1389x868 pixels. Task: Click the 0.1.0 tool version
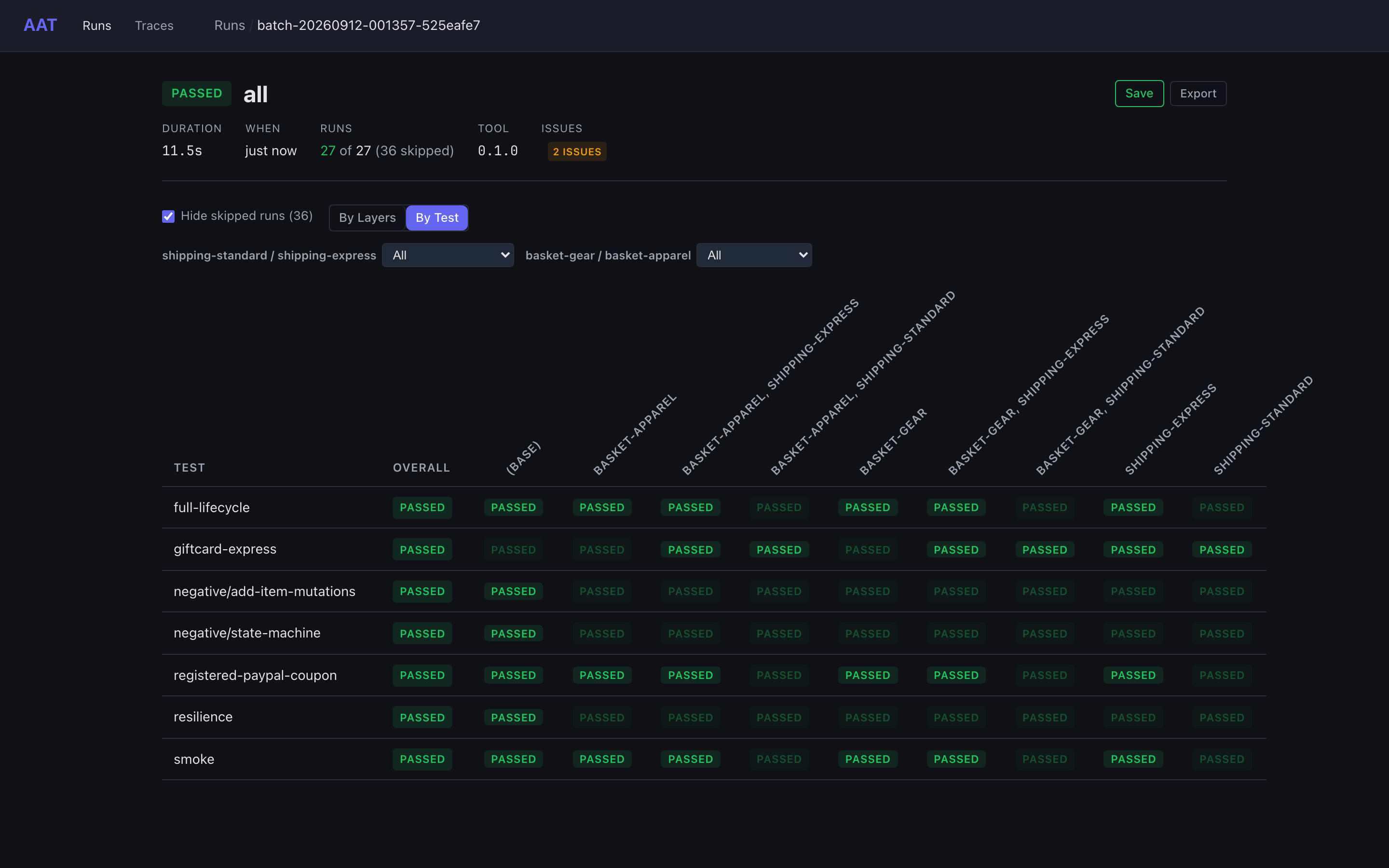(x=498, y=150)
